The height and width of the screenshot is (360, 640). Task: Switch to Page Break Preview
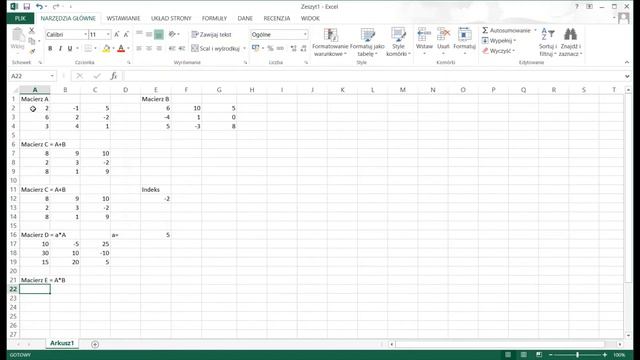point(539,355)
